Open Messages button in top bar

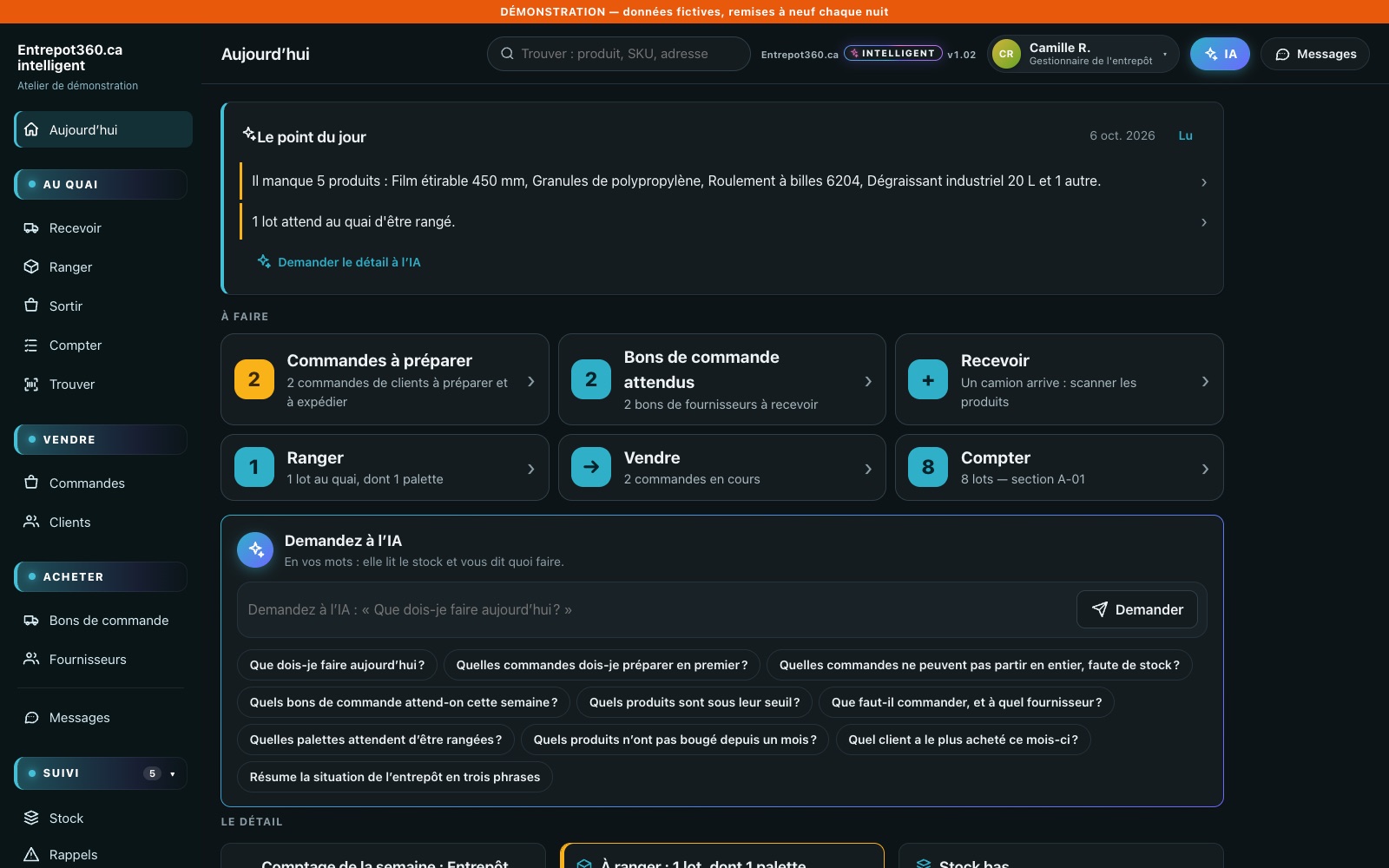(1315, 54)
